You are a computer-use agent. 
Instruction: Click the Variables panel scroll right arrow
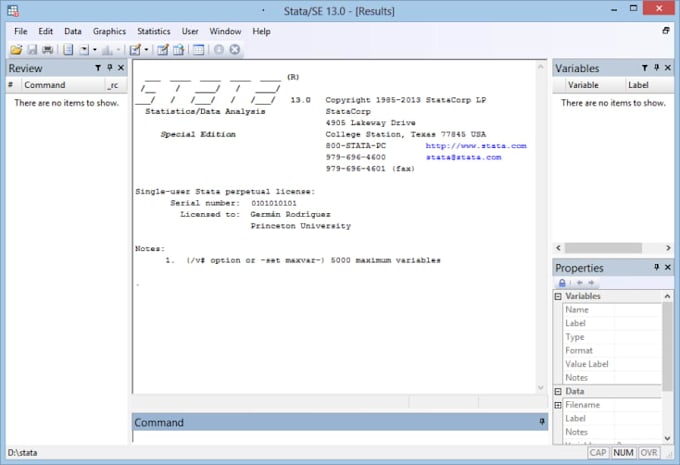[x=668, y=248]
